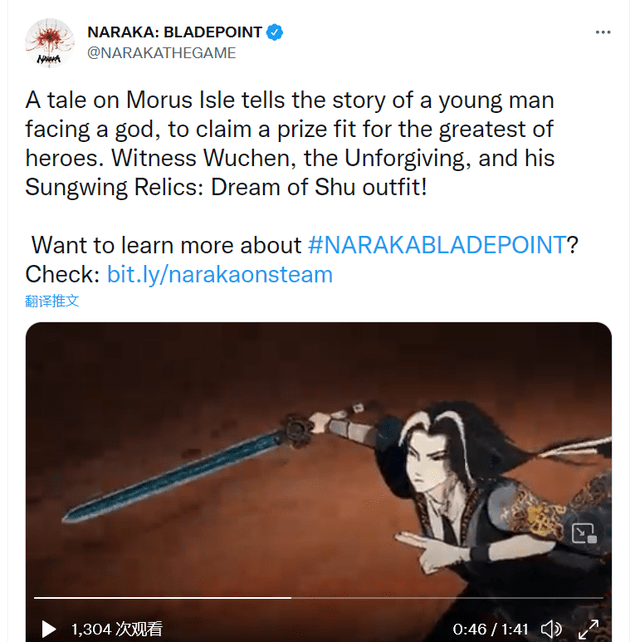Open the NARAKA: BLADEPOINT account name
The width and height of the screenshot is (640, 642).
[x=174, y=32]
